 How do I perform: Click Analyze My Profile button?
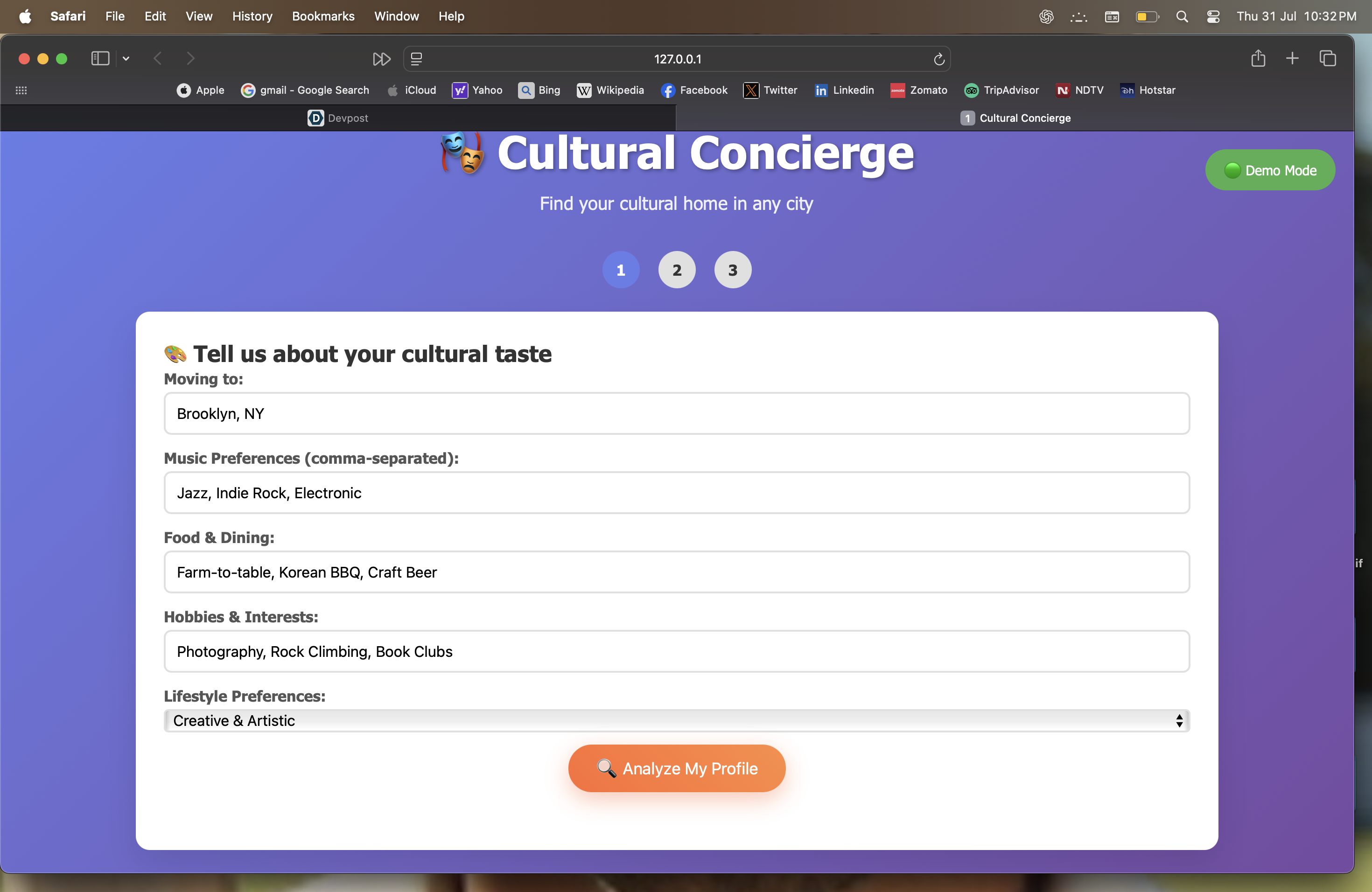(676, 768)
